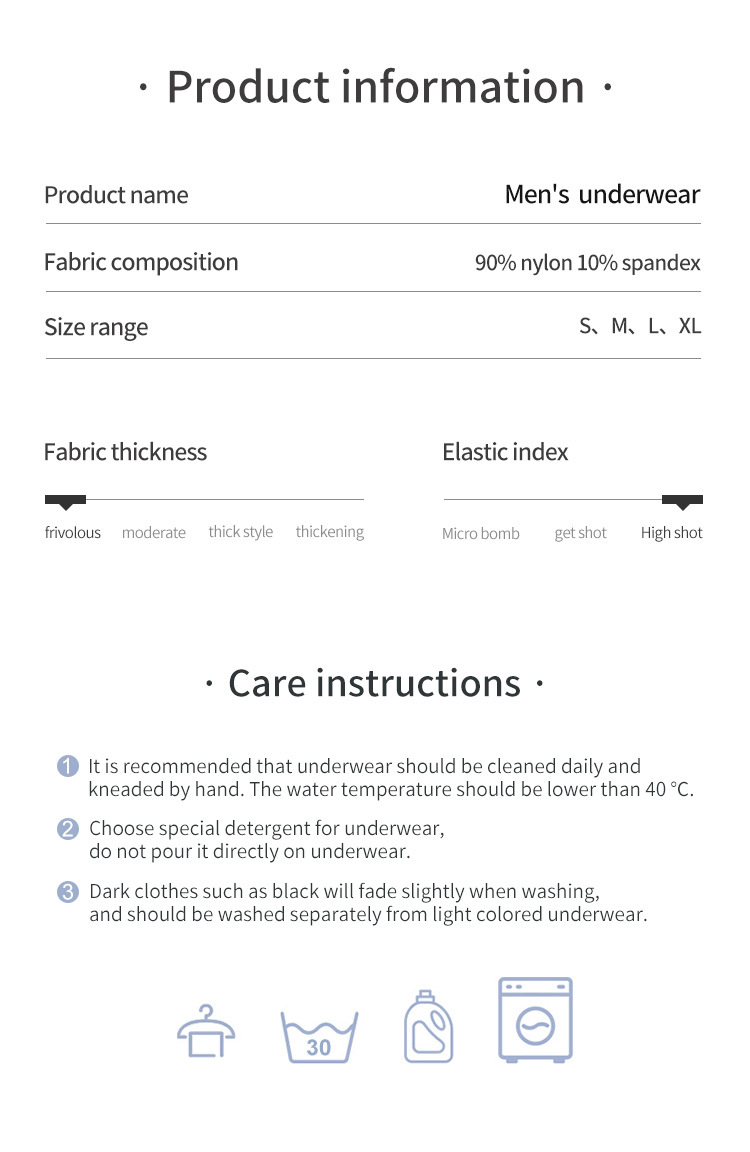Click the washing machine icon
Screen dimensions: 750x1152
coord(536,1020)
